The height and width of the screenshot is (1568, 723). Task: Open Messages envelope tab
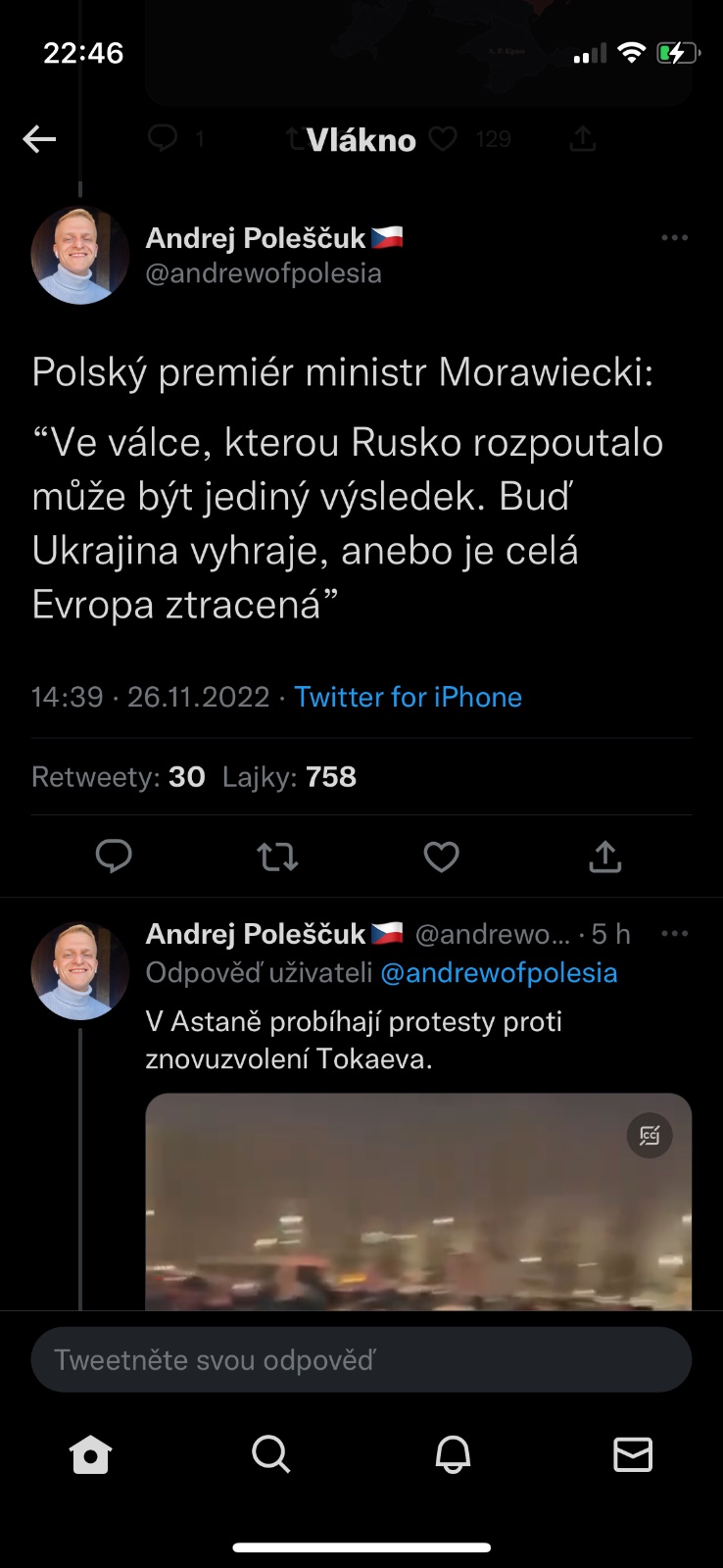click(x=633, y=1454)
